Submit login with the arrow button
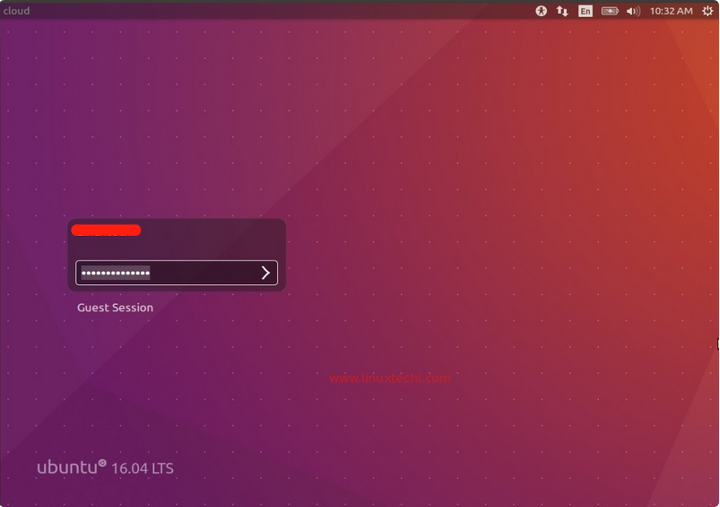 (265, 273)
